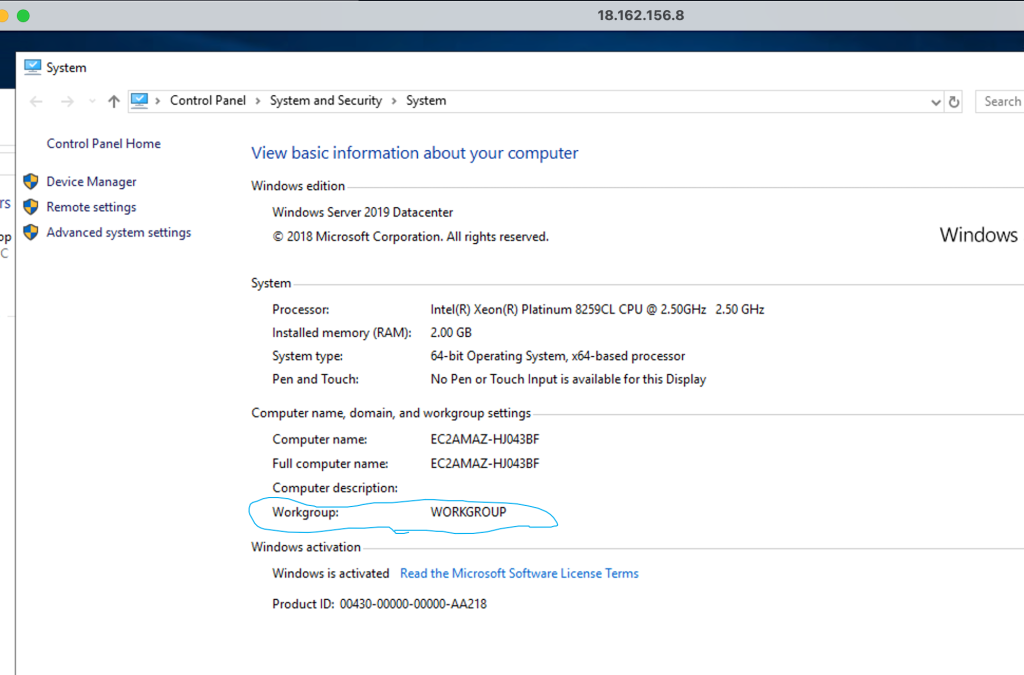The height and width of the screenshot is (675, 1024).
Task: Click the WORKGROUP value
Action: 468,512
